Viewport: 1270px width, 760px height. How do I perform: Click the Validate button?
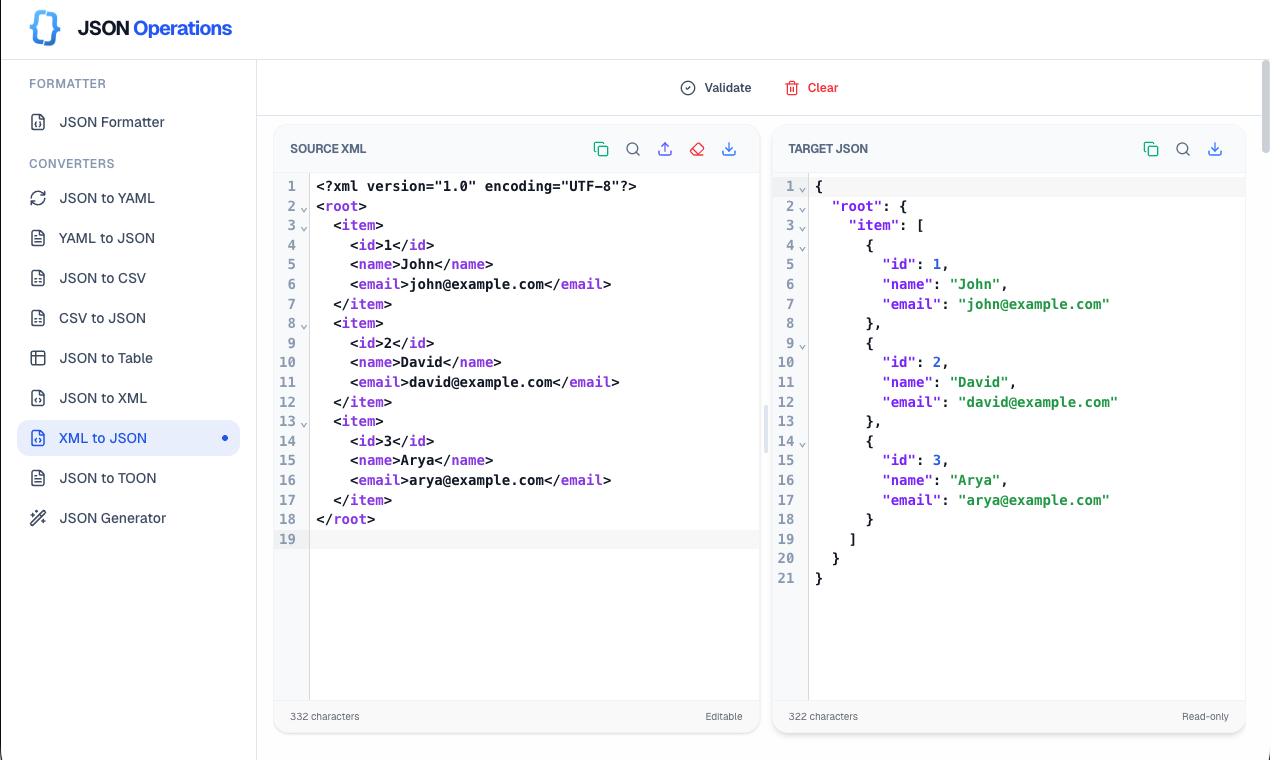click(x=716, y=87)
